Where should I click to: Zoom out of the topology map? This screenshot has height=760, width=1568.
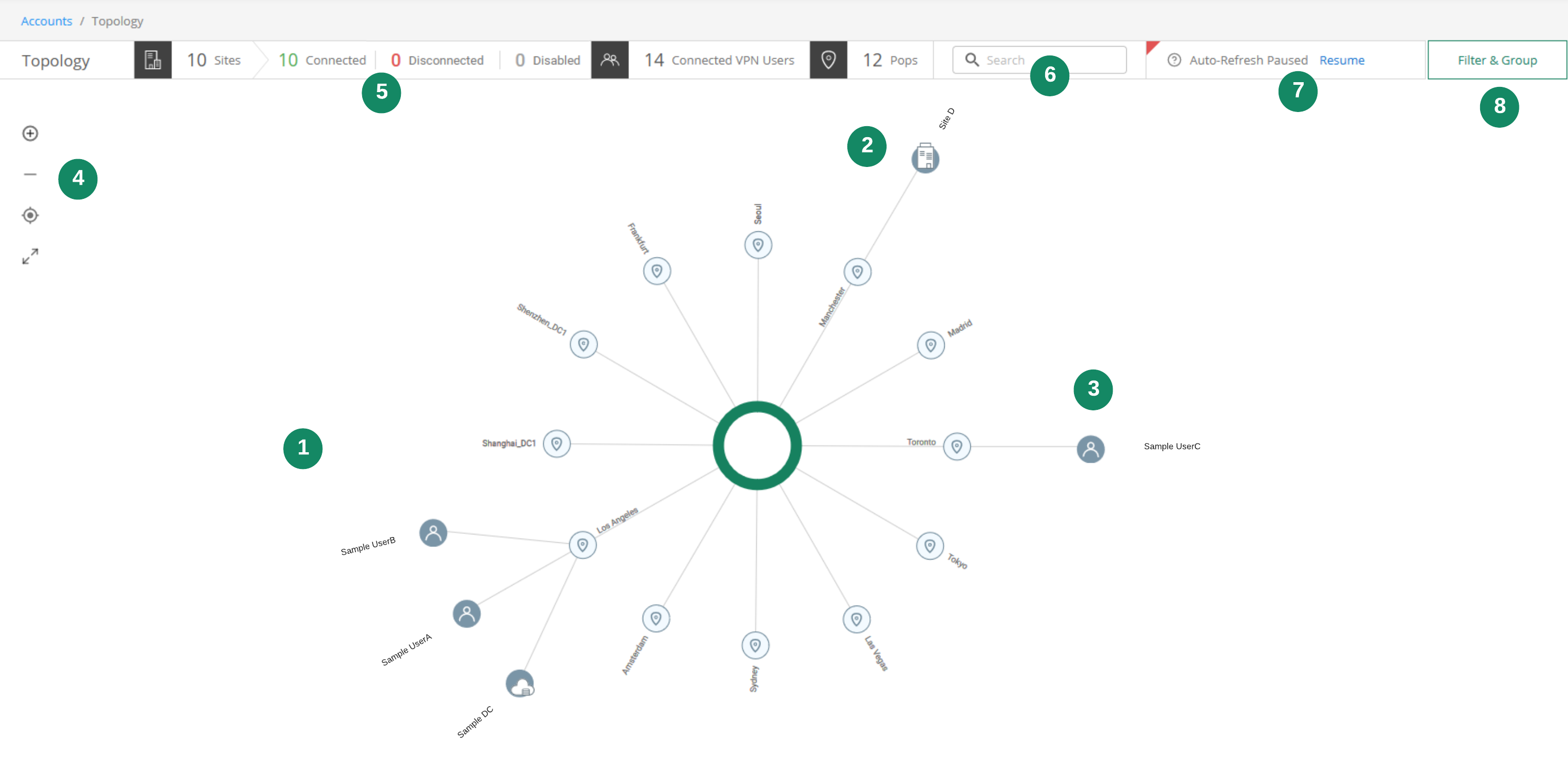(30, 174)
